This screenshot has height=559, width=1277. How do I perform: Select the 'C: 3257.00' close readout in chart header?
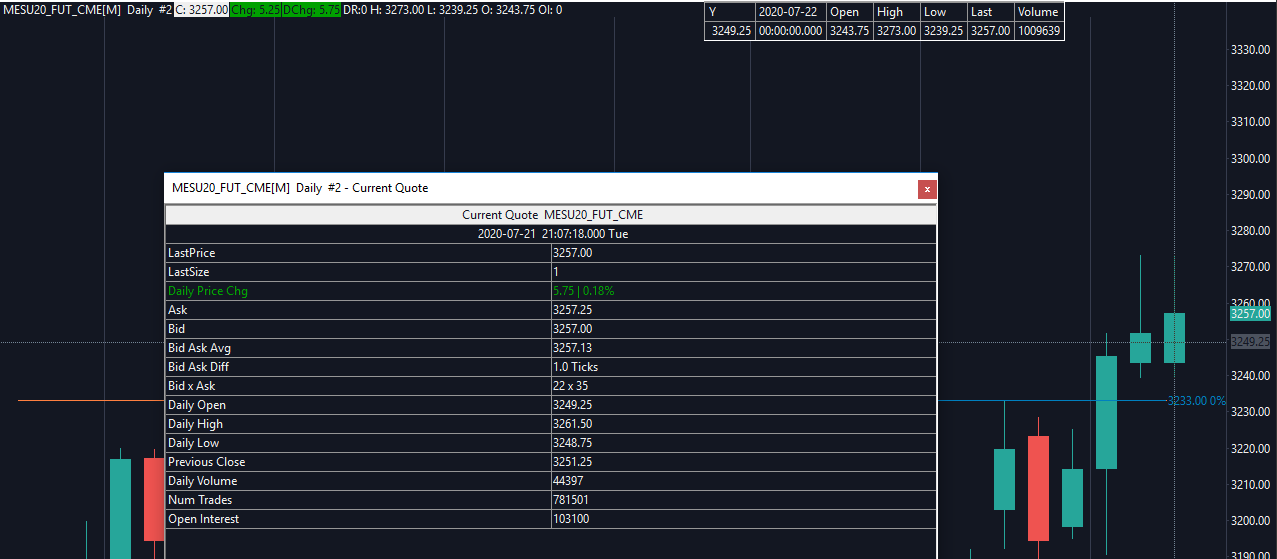tap(201, 10)
